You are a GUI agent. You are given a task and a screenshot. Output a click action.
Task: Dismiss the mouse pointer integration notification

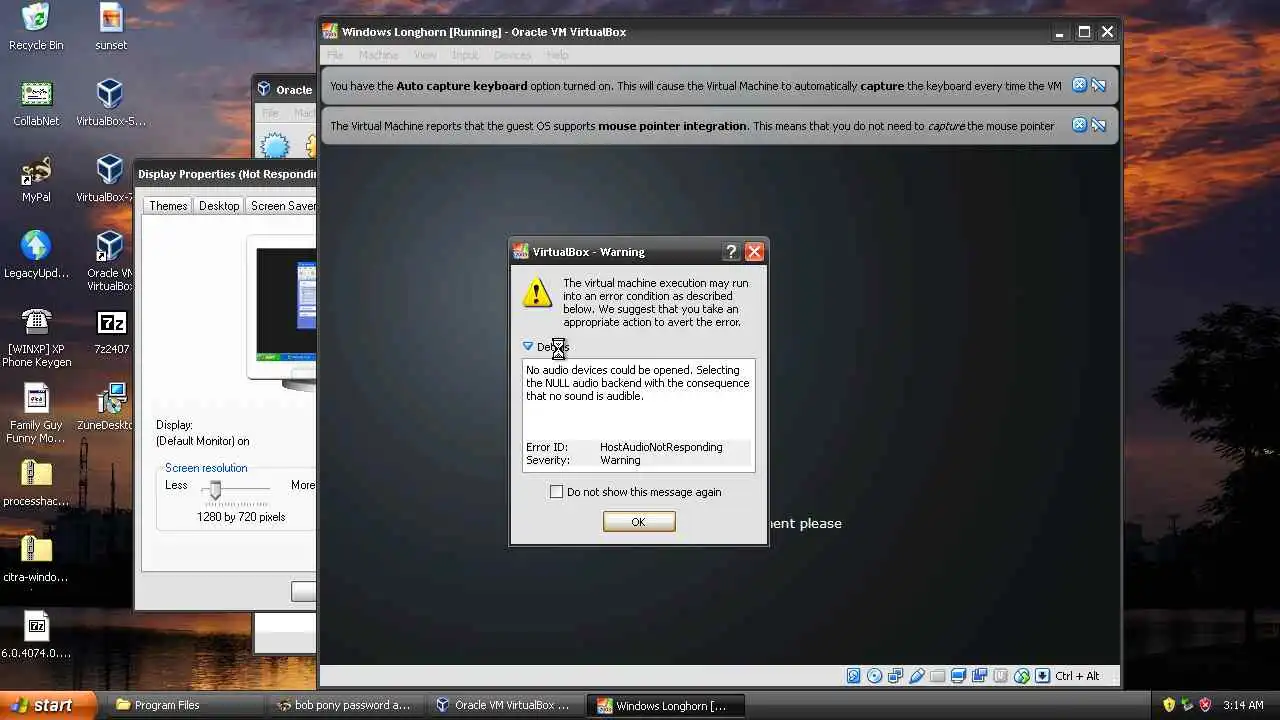pyautogui.click(x=1079, y=125)
